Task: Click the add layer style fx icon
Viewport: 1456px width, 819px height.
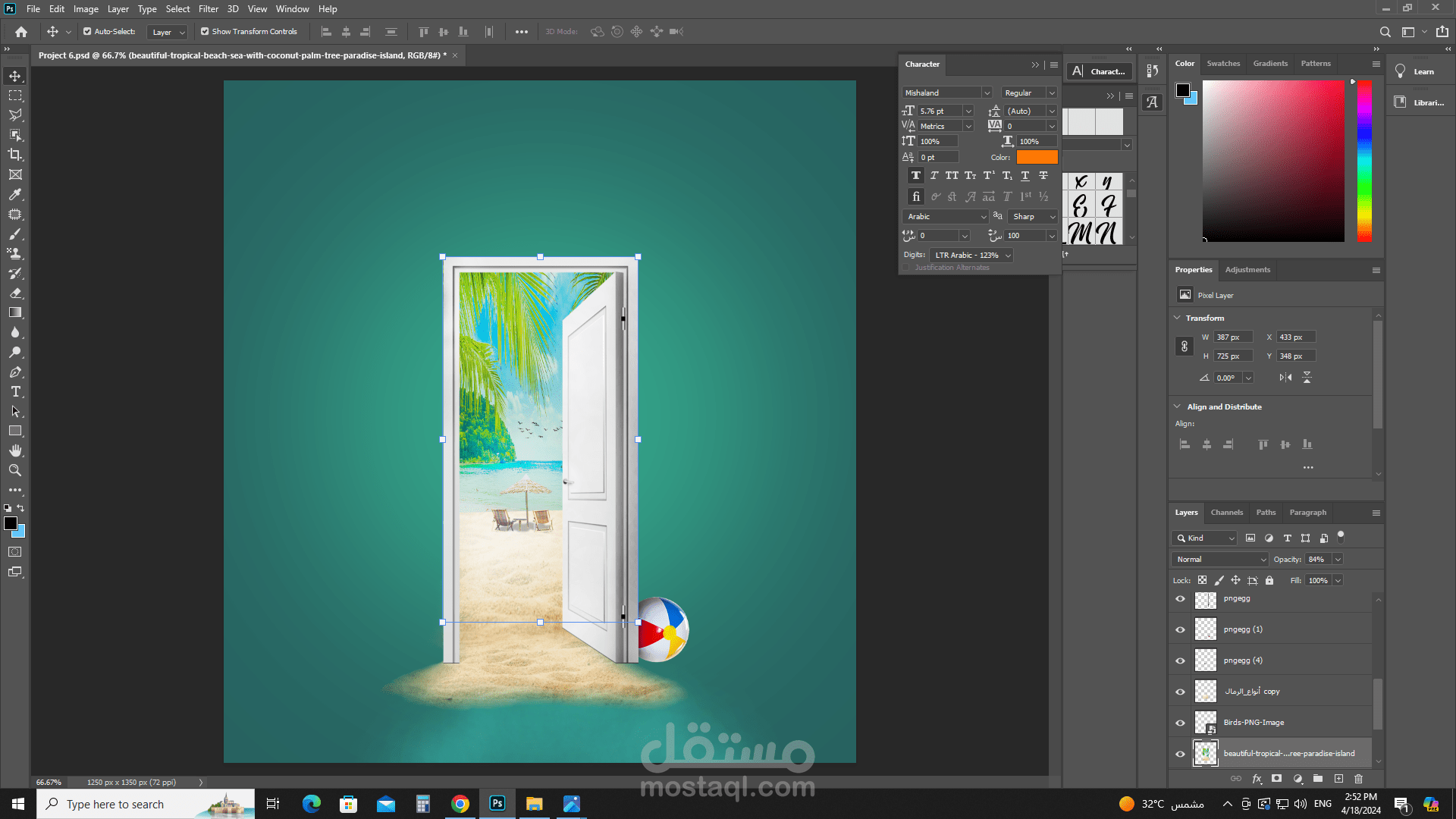Action: tap(1257, 779)
